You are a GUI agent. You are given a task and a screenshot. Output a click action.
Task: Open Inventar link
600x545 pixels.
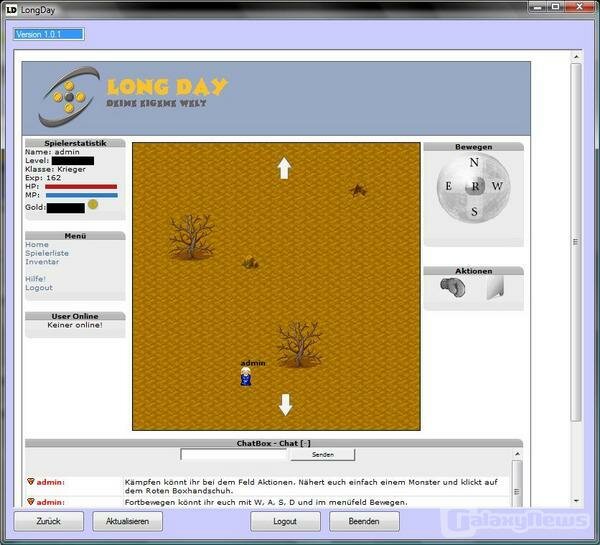tap(42, 262)
